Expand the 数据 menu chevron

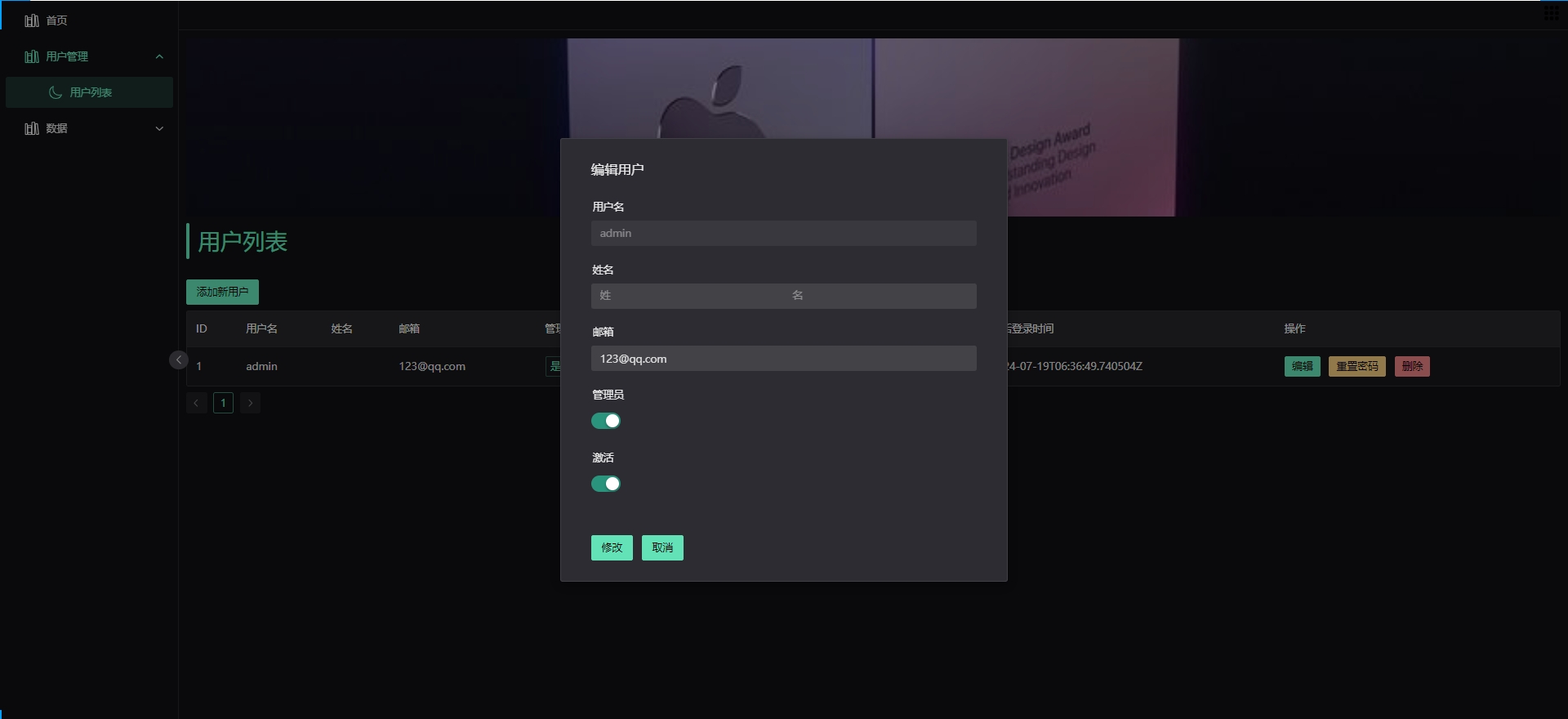(159, 128)
